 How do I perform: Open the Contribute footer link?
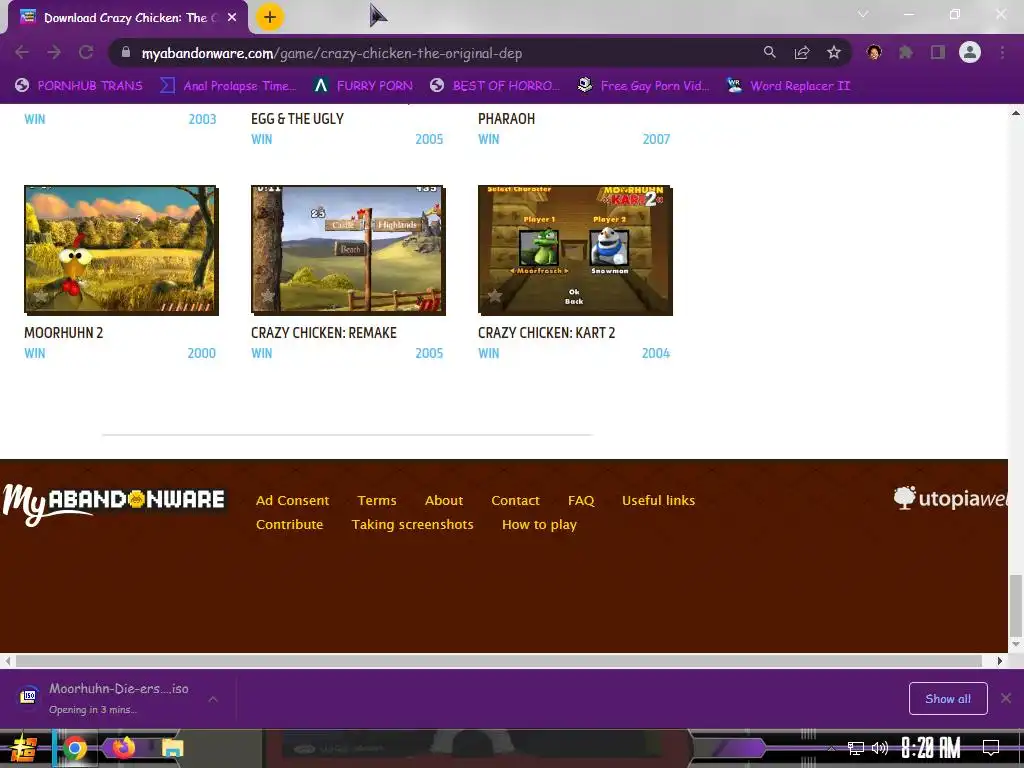pos(289,524)
